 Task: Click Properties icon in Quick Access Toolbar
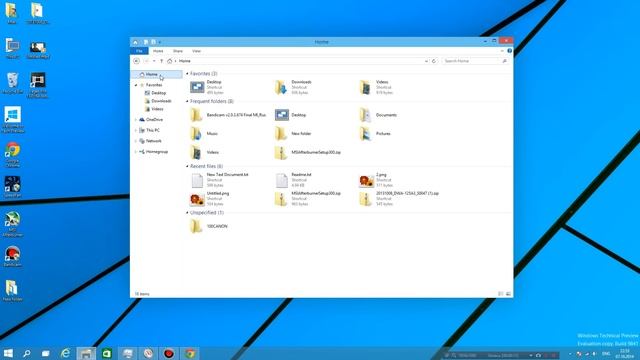[x=146, y=42]
